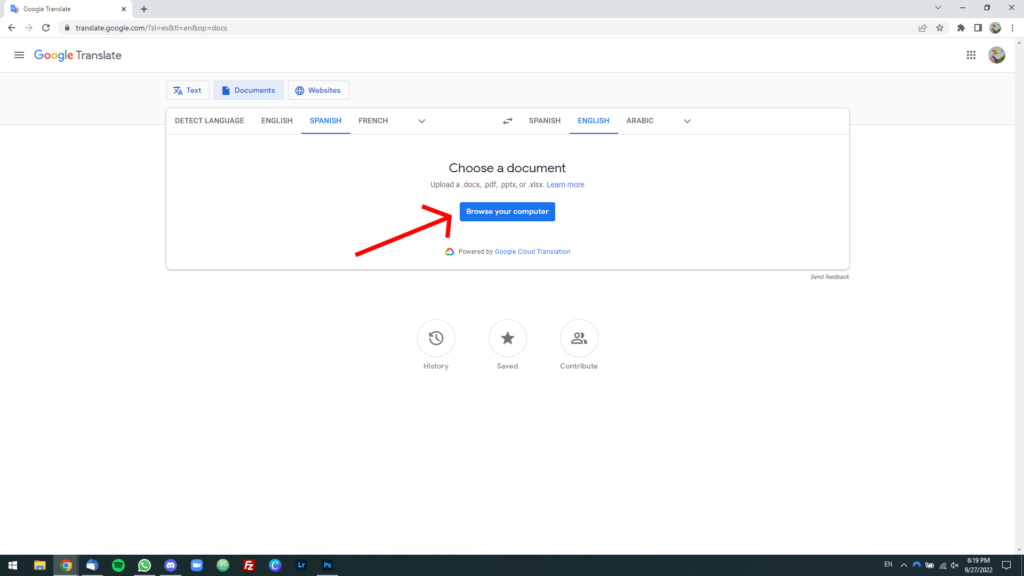Open the Google Translate main menu hamburger

[19, 56]
